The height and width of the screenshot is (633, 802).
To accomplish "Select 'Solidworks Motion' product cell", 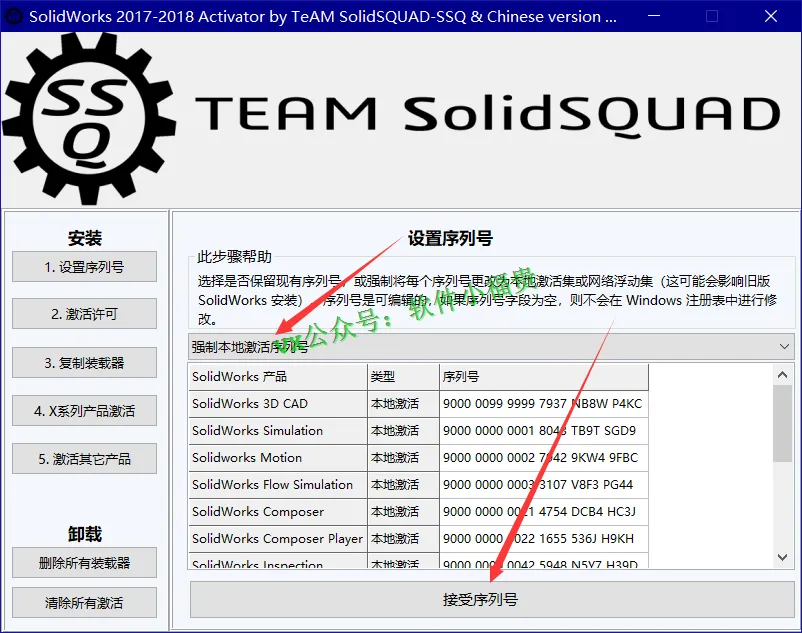I will [x=278, y=458].
